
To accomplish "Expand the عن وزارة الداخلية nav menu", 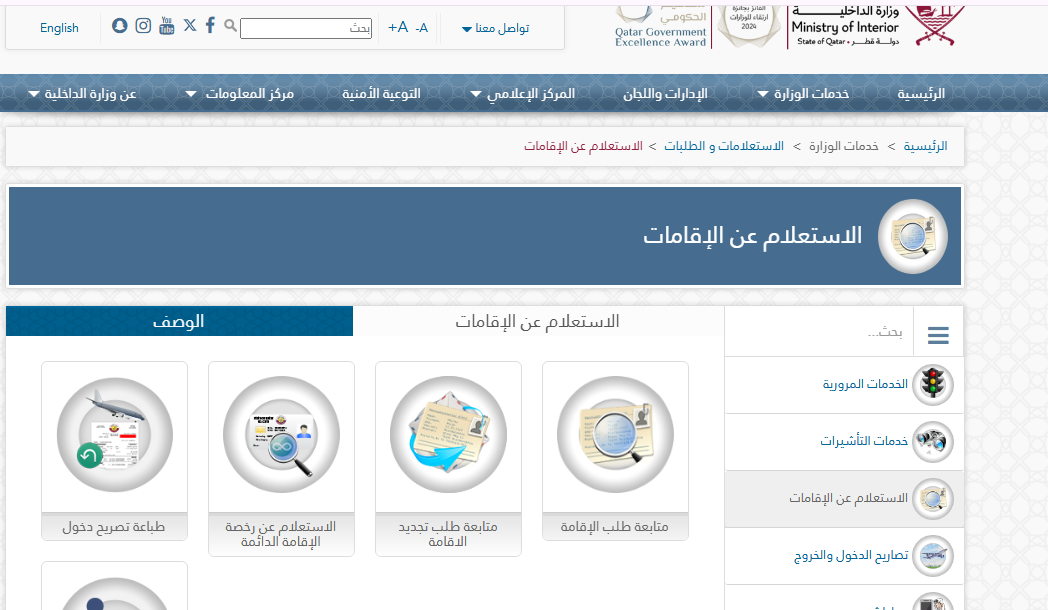I will point(82,94).
